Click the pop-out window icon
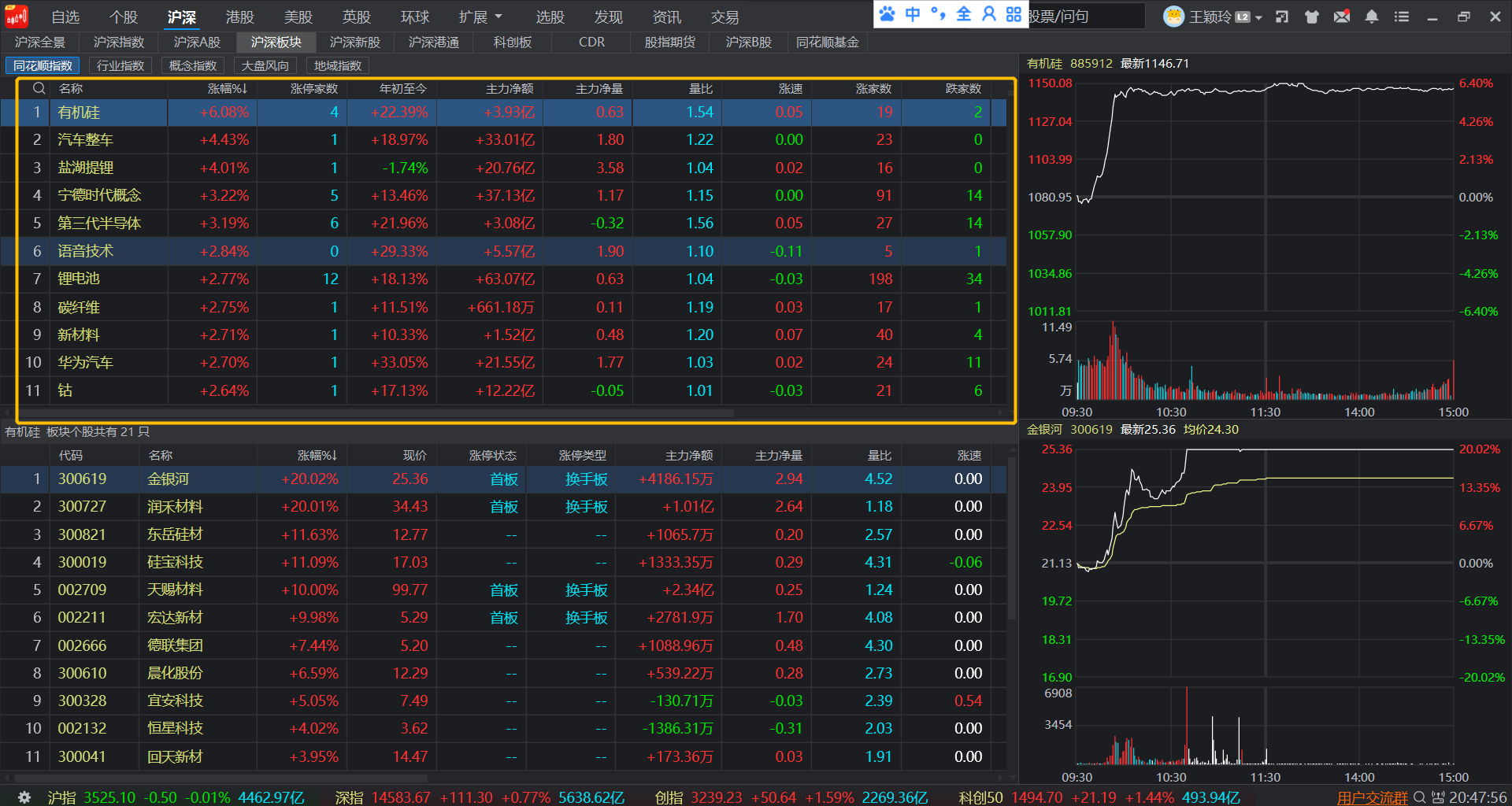Image resolution: width=1512 pixels, height=806 pixels. tap(1282, 17)
